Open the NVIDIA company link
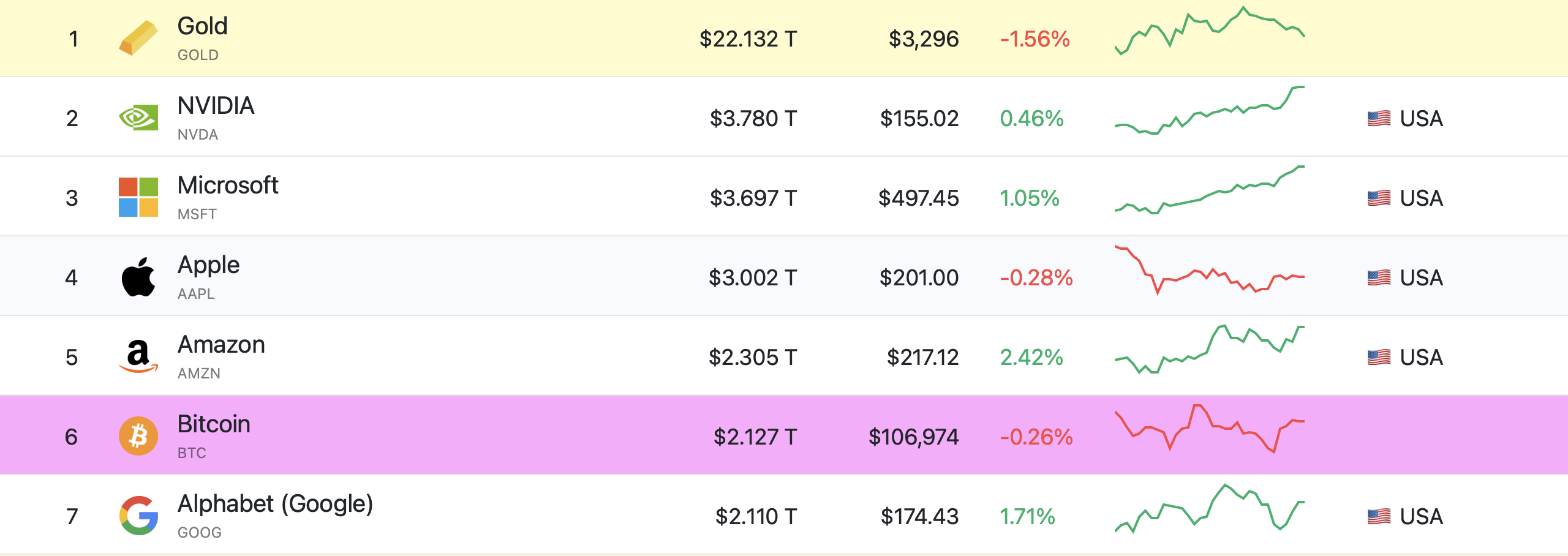This screenshot has width=1568, height=556. (216, 106)
